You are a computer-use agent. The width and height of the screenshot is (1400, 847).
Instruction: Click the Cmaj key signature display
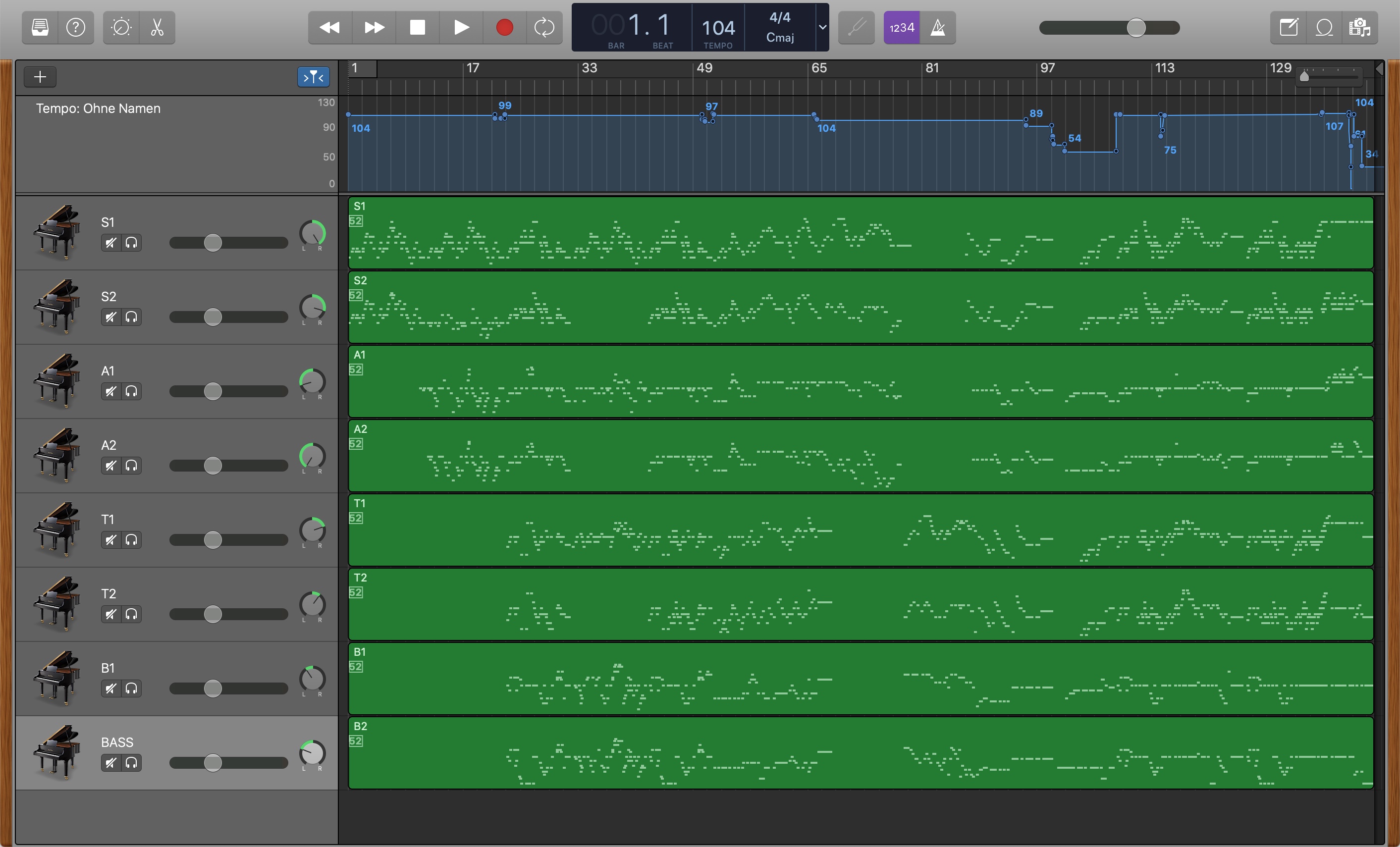780,38
